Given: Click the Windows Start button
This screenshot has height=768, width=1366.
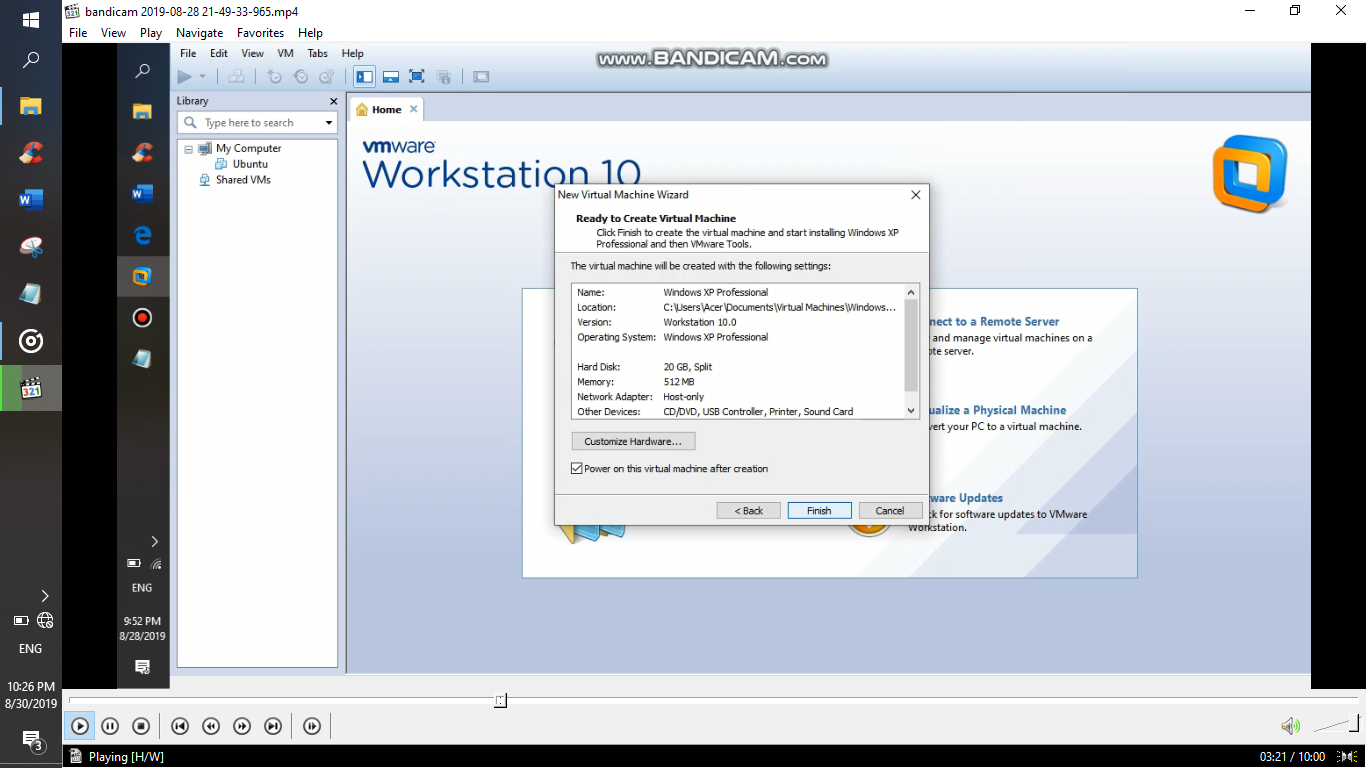Looking at the screenshot, I should tap(30, 19).
